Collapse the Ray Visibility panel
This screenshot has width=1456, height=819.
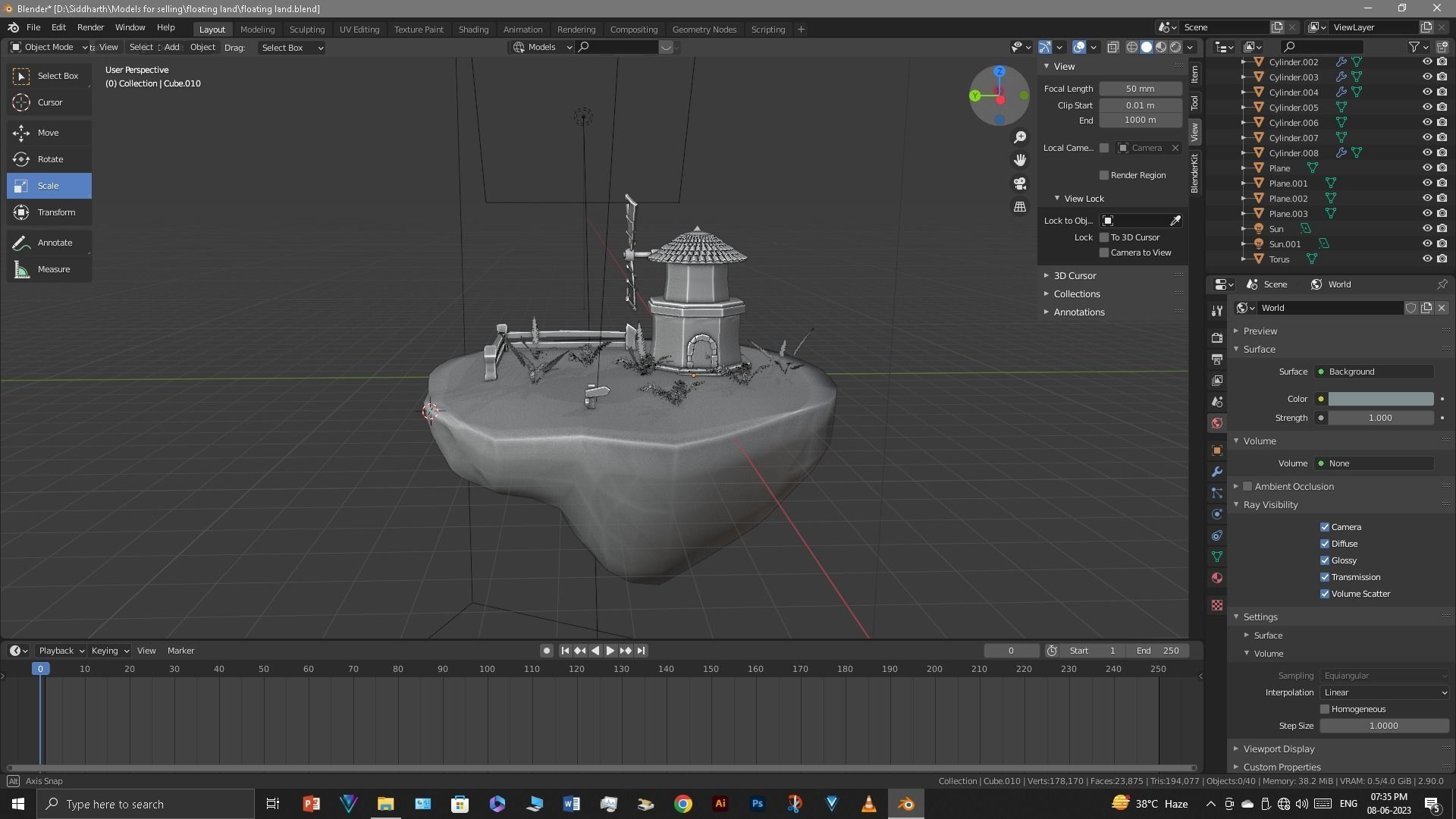tap(1270, 505)
